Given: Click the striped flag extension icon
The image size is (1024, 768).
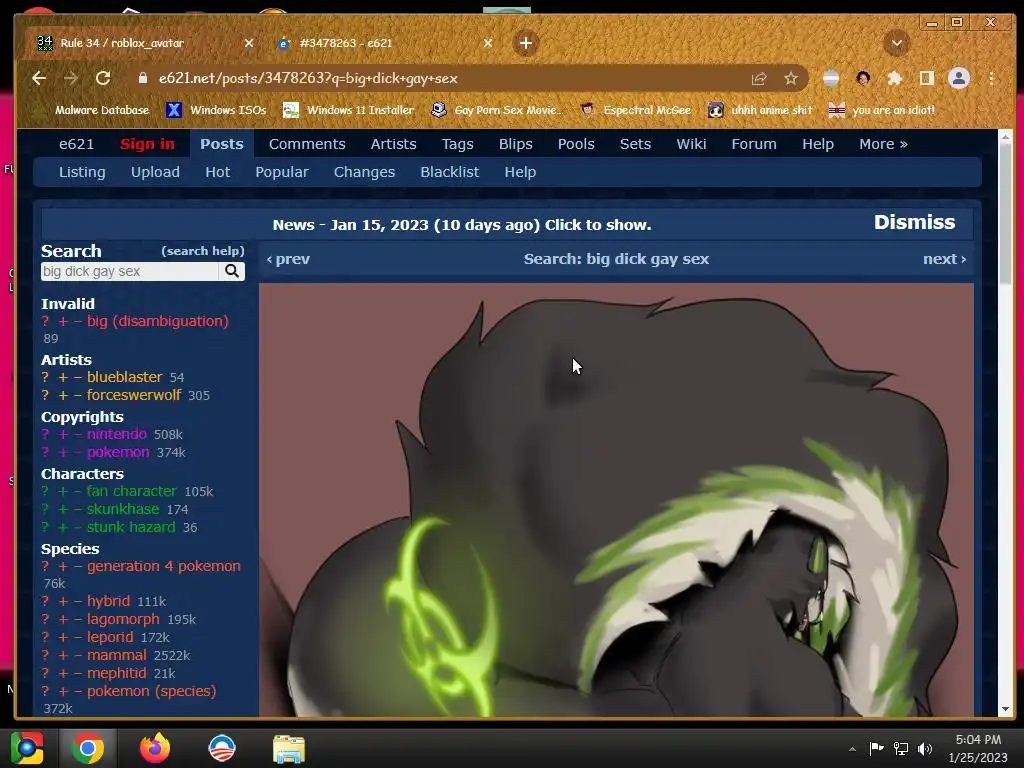Looking at the screenshot, I should click(x=831, y=78).
